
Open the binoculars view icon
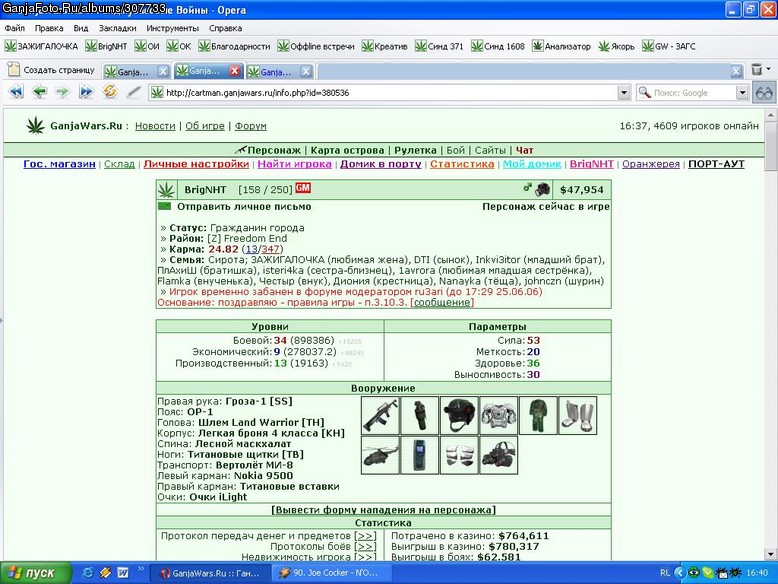pos(764,93)
